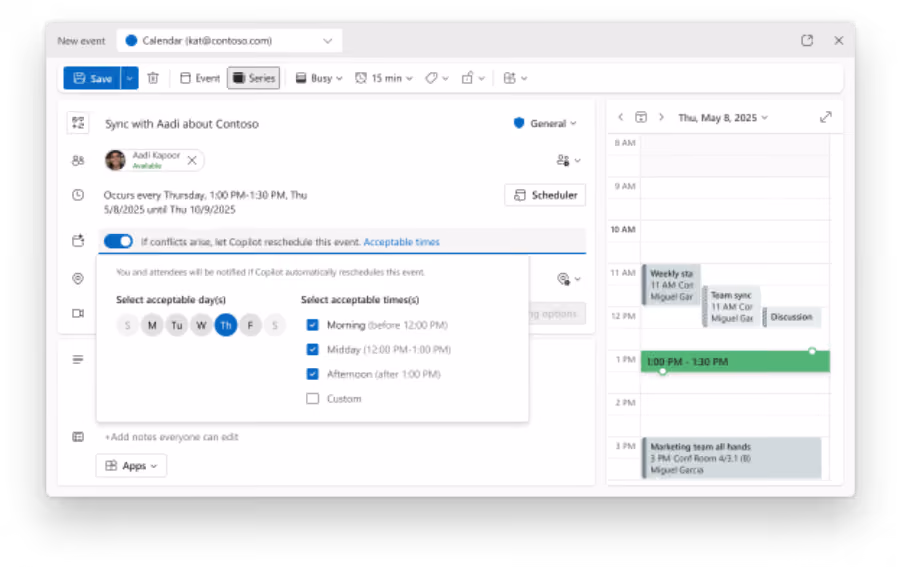Click the Save button
The width and height of the screenshot is (901, 567).
[92, 78]
